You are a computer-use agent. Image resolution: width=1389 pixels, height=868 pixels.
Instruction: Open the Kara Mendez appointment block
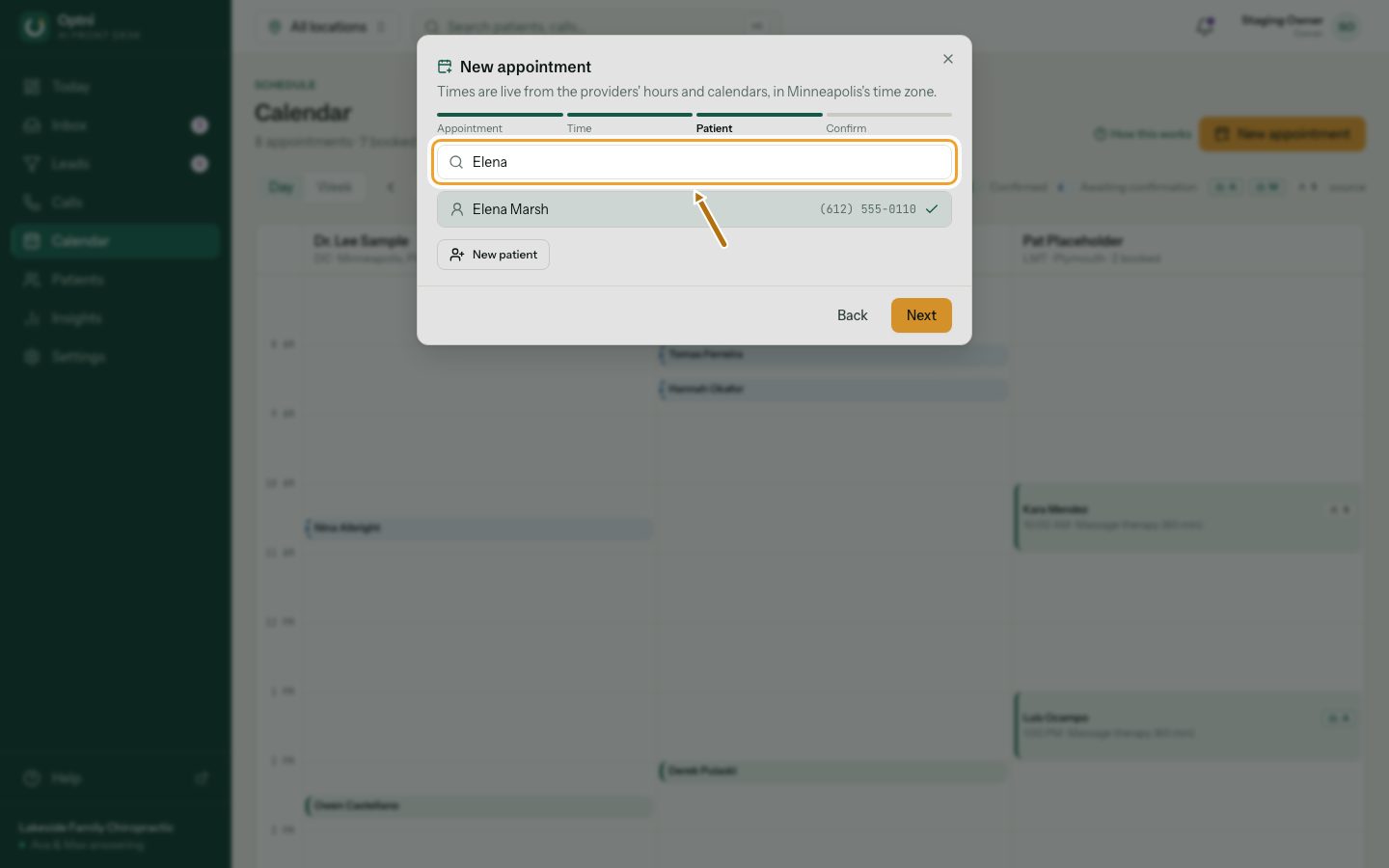coord(1187,517)
